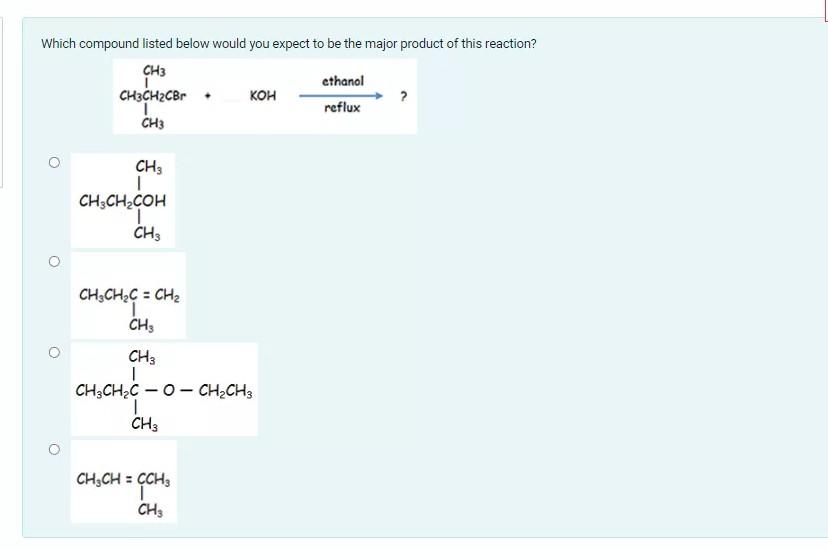
Task: Click the = CH2 terminal group in second option
Action: (x=162, y=295)
